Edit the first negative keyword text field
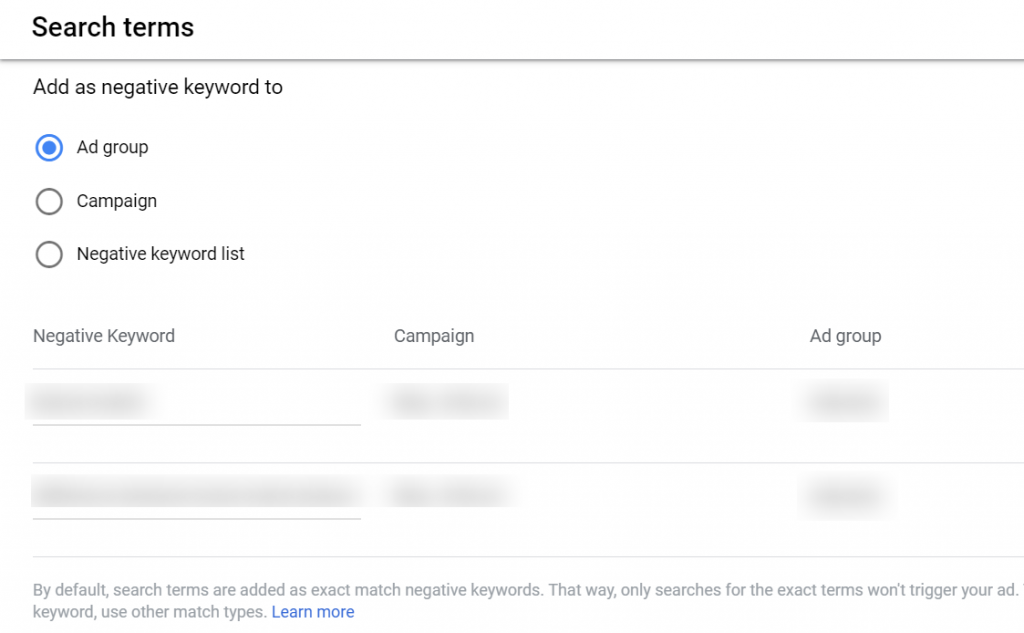This screenshot has height=633, width=1024. tap(197, 401)
